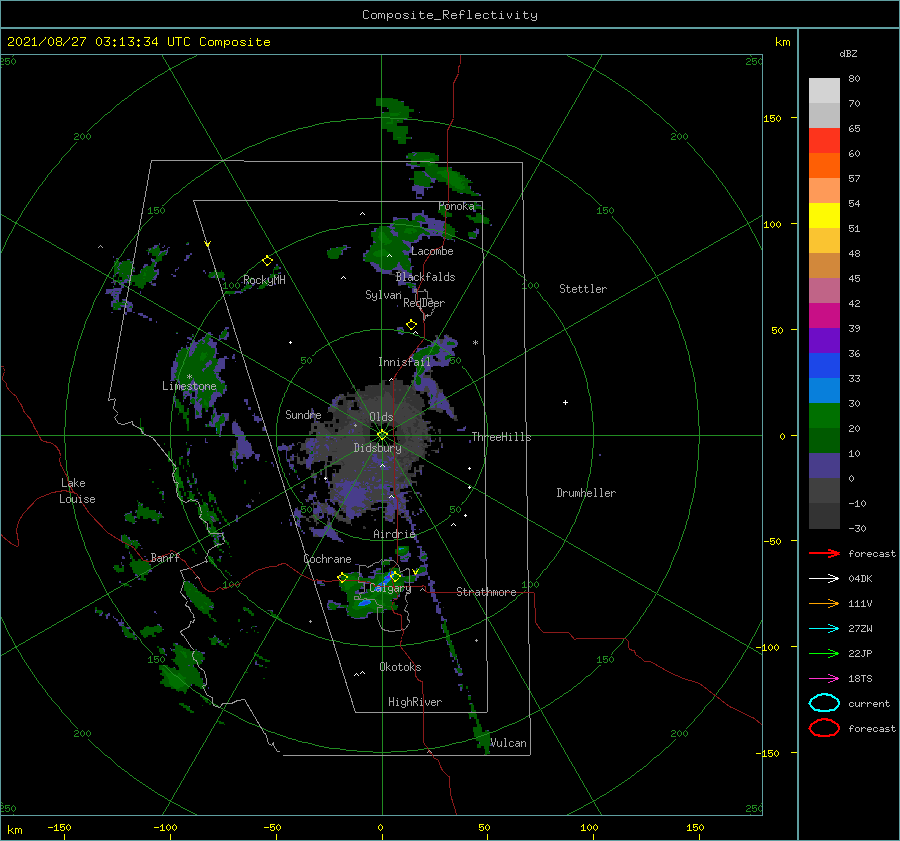Click the red forecast arrow in legend

click(824, 553)
